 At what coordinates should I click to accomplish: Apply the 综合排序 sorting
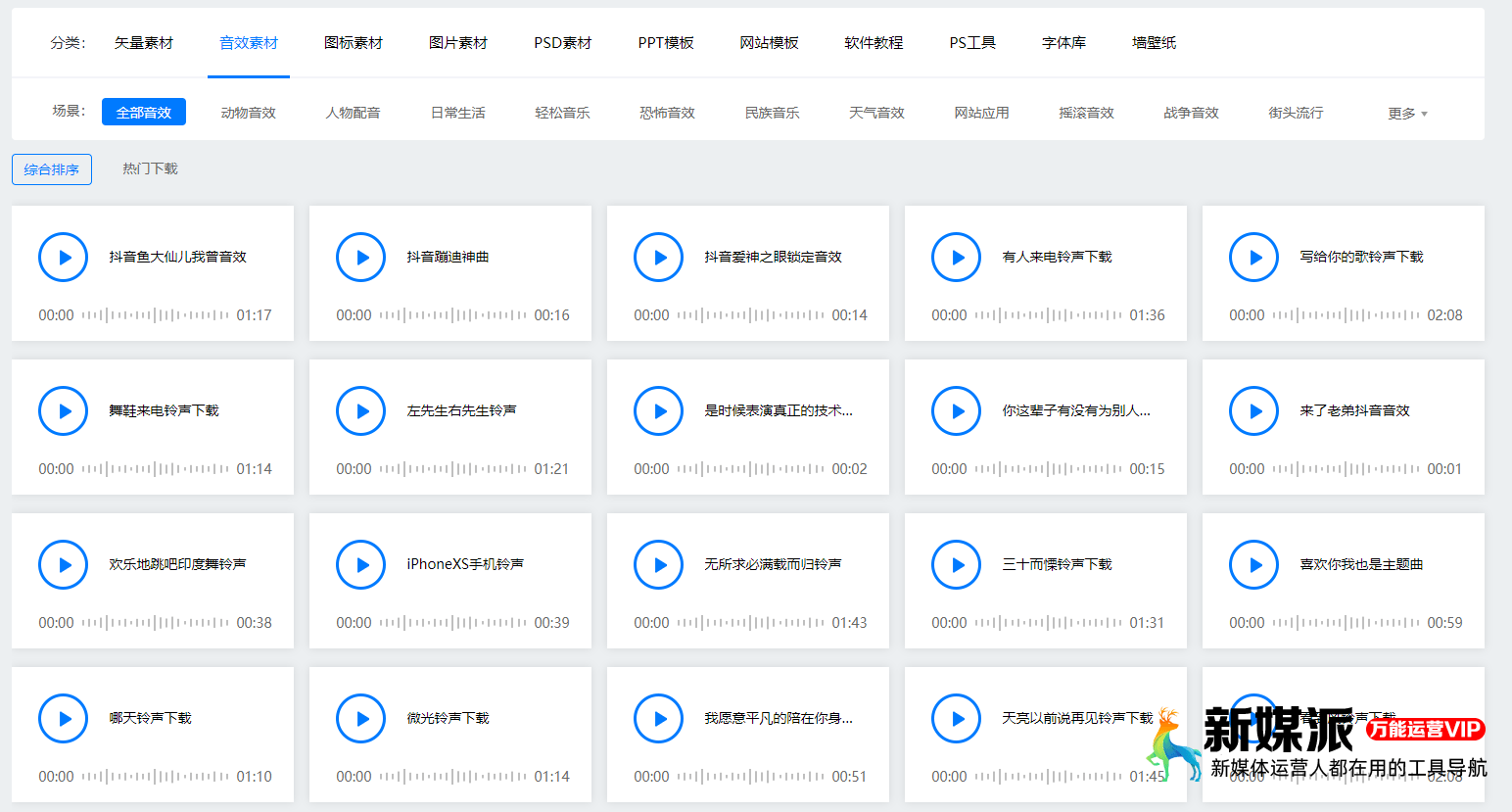pyautogui.click(x=51, y=168)
